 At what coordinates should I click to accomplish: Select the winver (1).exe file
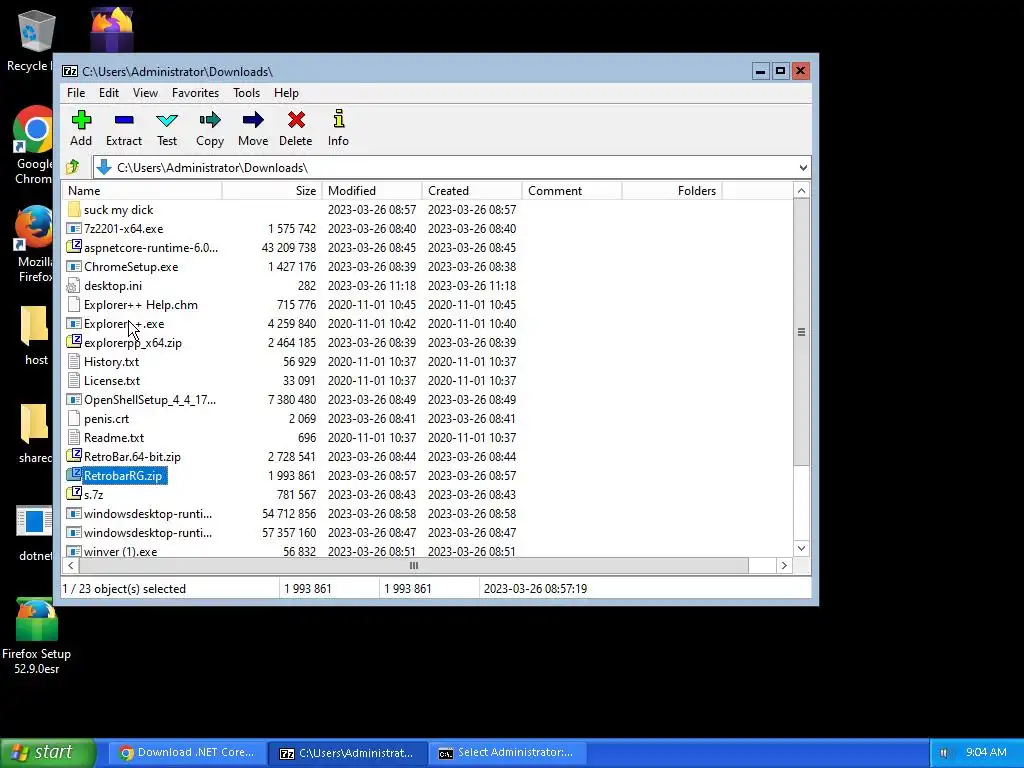(120, 551)
